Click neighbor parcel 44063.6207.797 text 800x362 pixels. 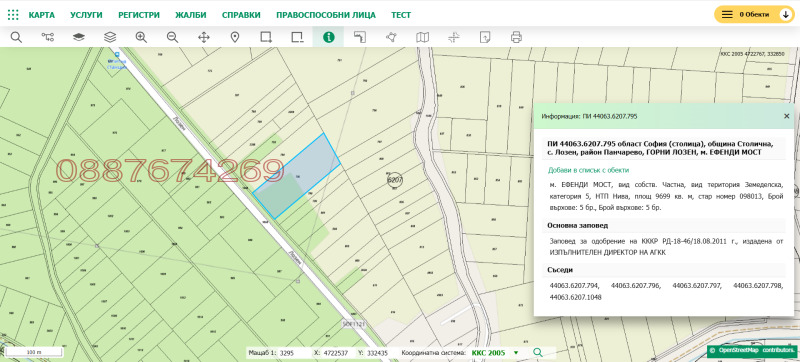coord(697,286)
